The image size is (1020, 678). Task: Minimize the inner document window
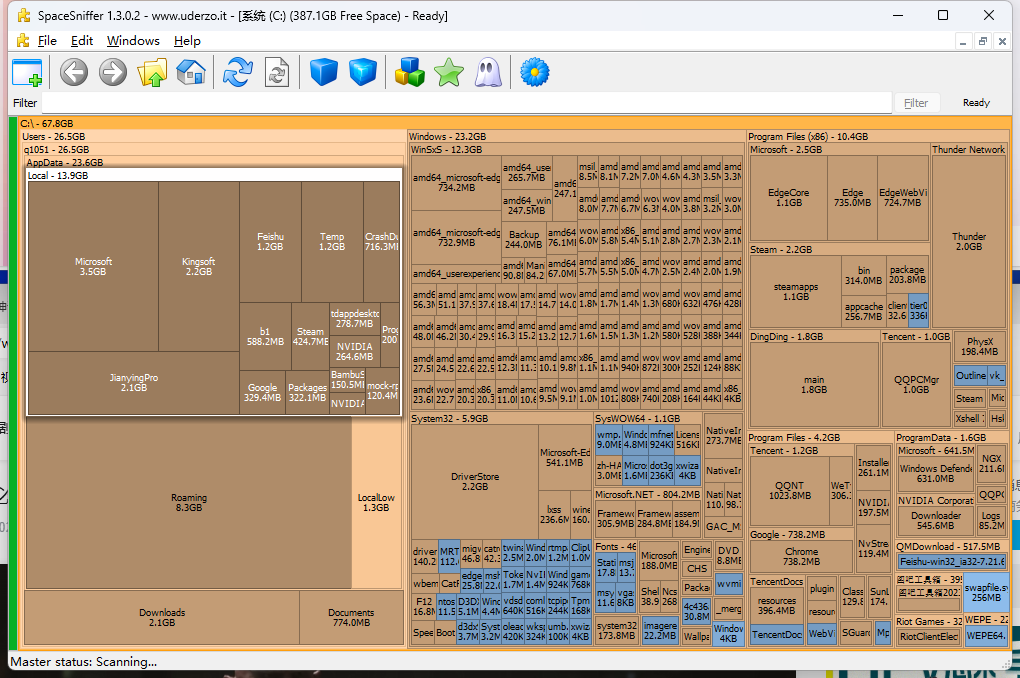963,42
